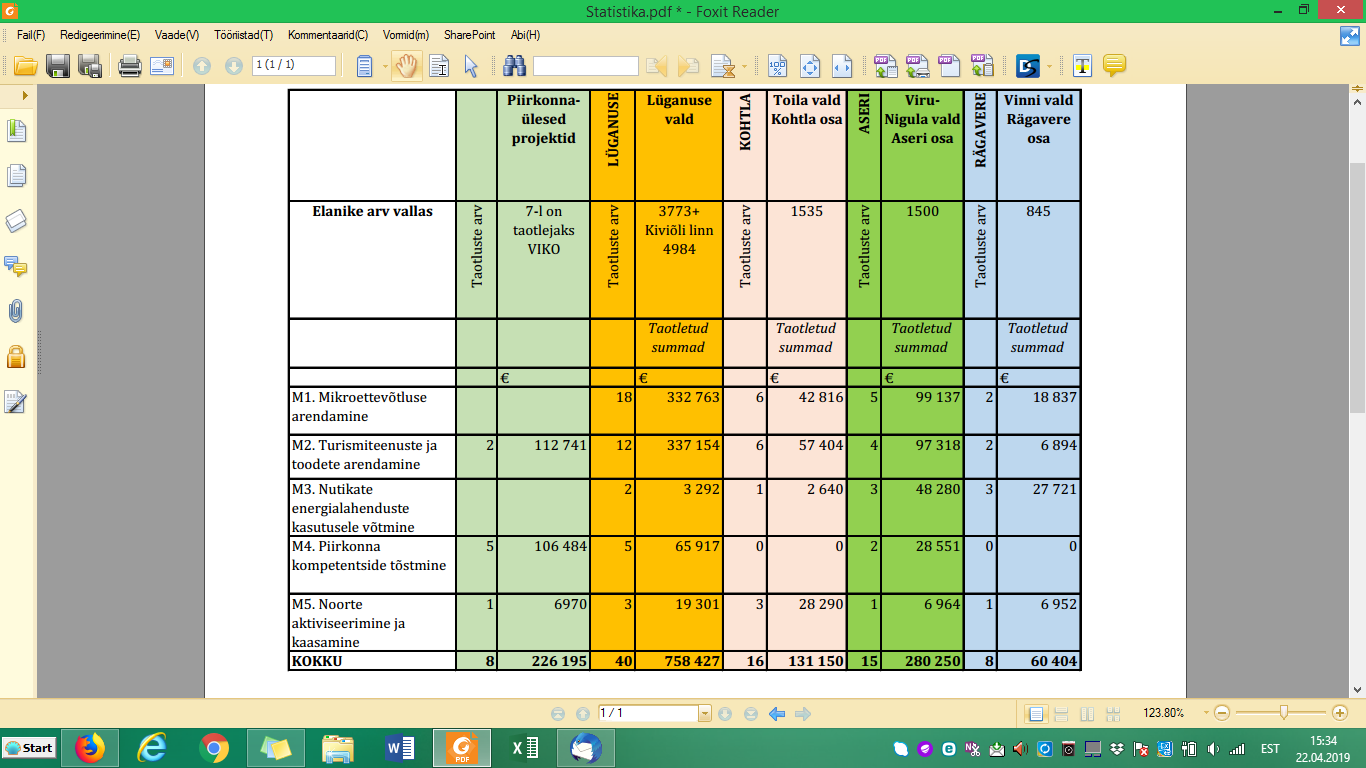The height and width of the screenshot is (768, 1366).
Task: Go to previous page with up arrow
Action: point(202,66)
